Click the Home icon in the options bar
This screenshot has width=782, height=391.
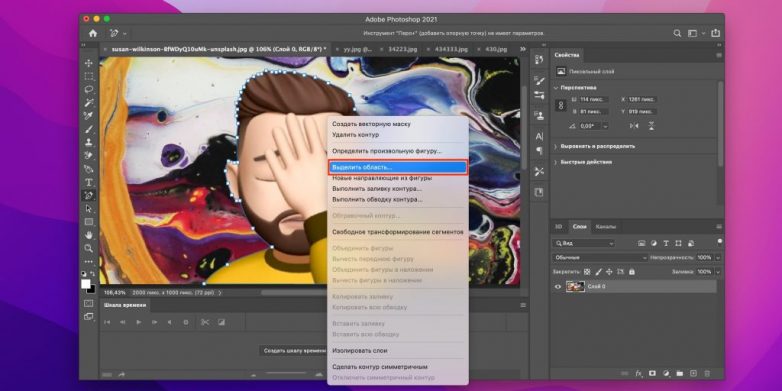[x=93, y=33]
